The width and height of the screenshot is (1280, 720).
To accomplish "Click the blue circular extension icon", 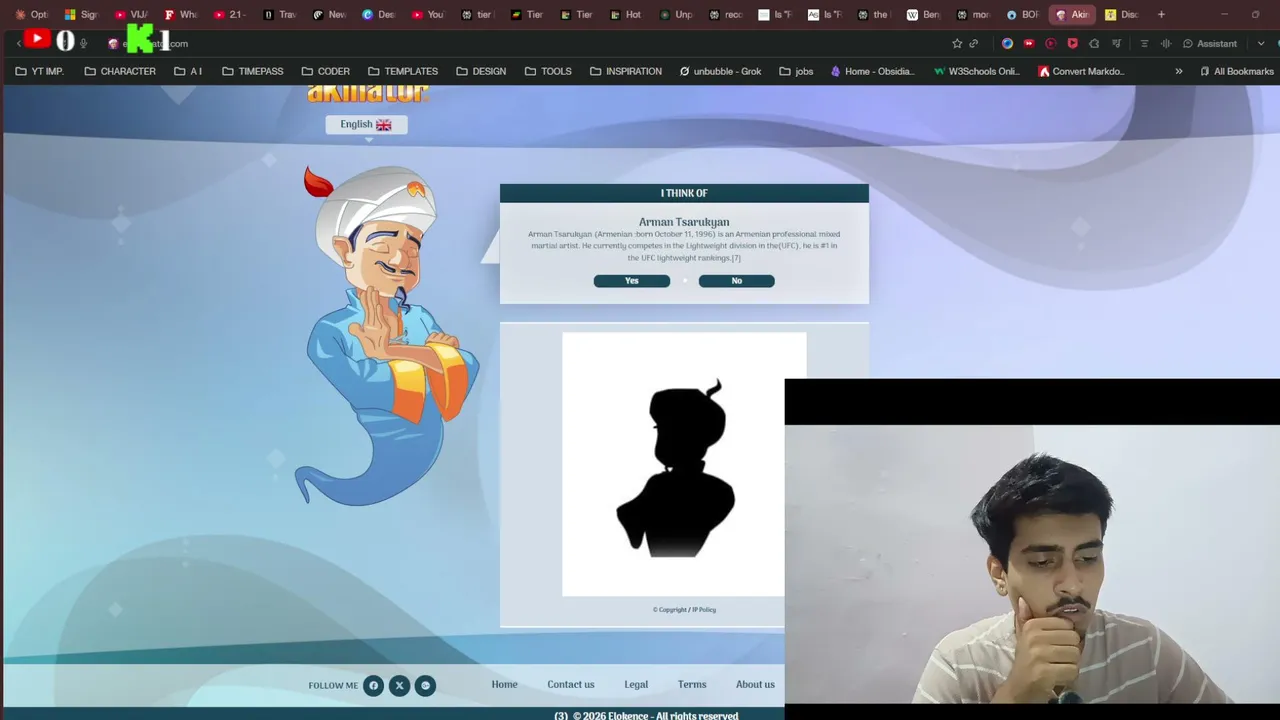I will (1007, 43).
